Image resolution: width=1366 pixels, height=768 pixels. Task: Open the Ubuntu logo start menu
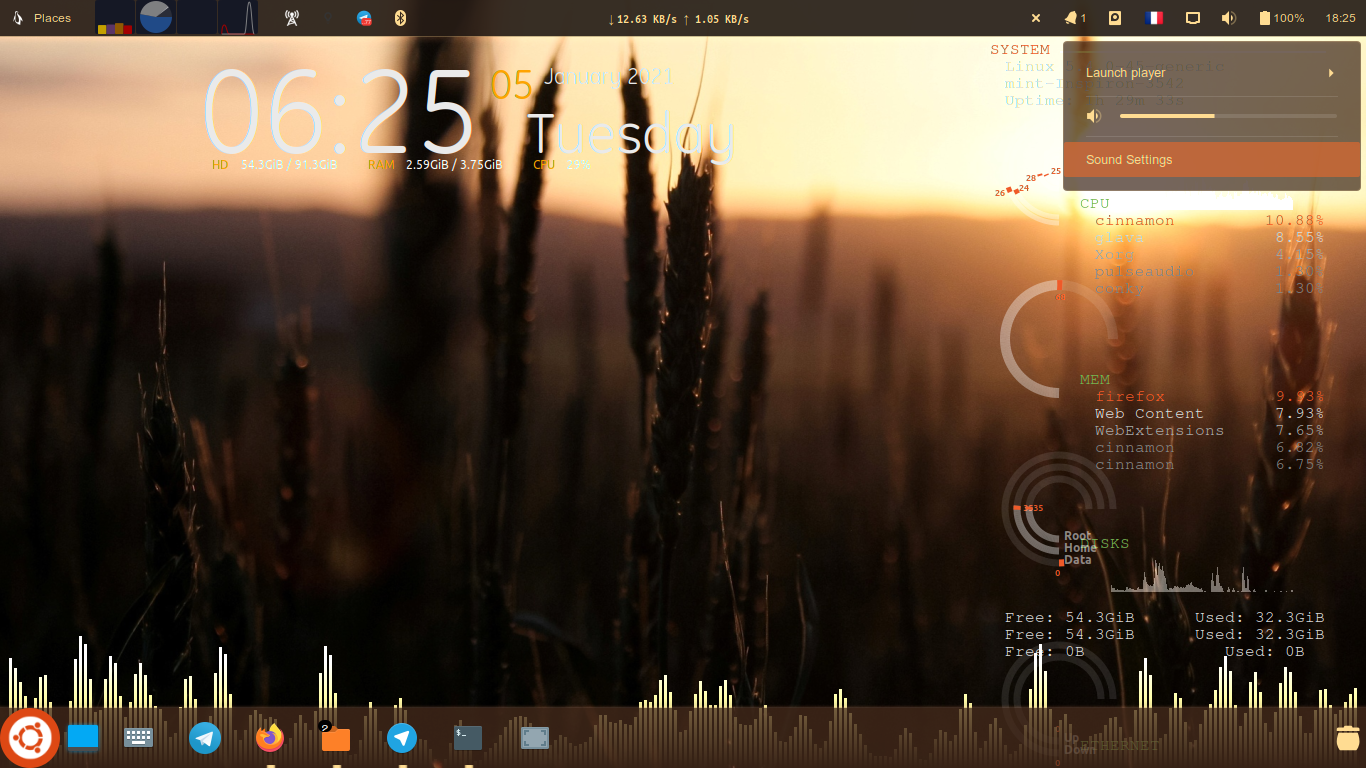30,738
